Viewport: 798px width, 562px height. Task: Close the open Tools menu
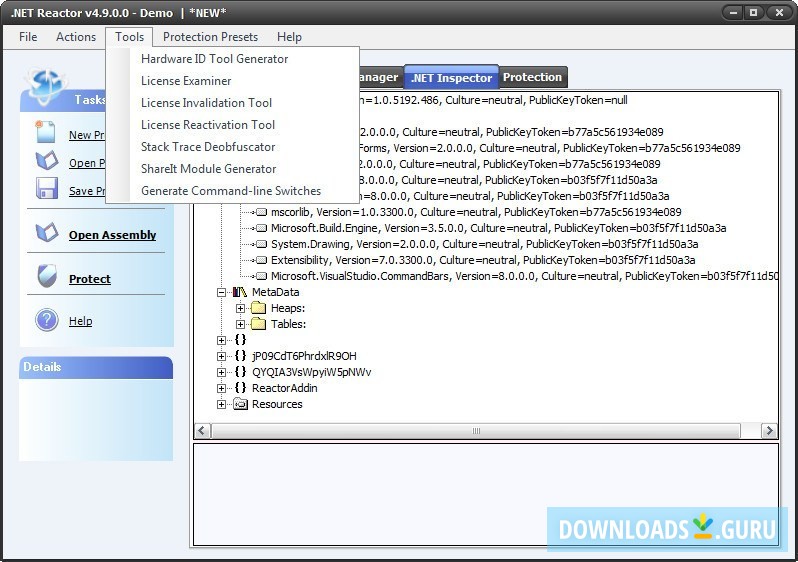tap(129, 37)
